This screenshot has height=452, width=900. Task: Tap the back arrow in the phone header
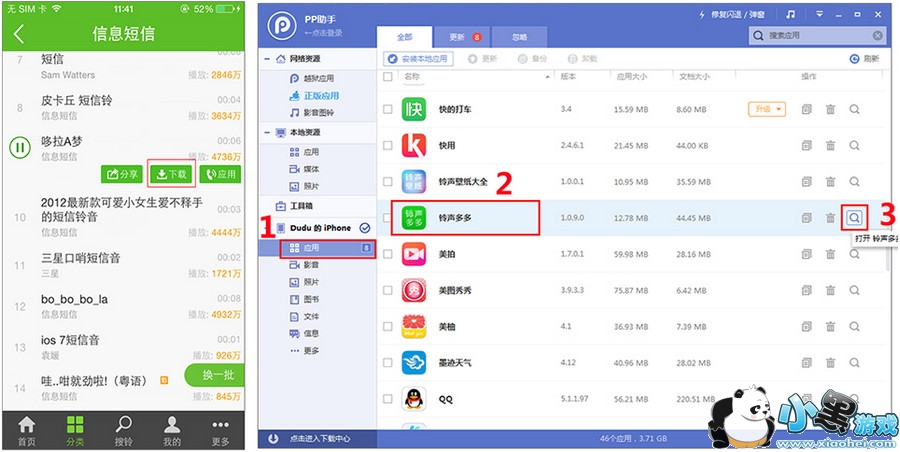coord(18,33)
